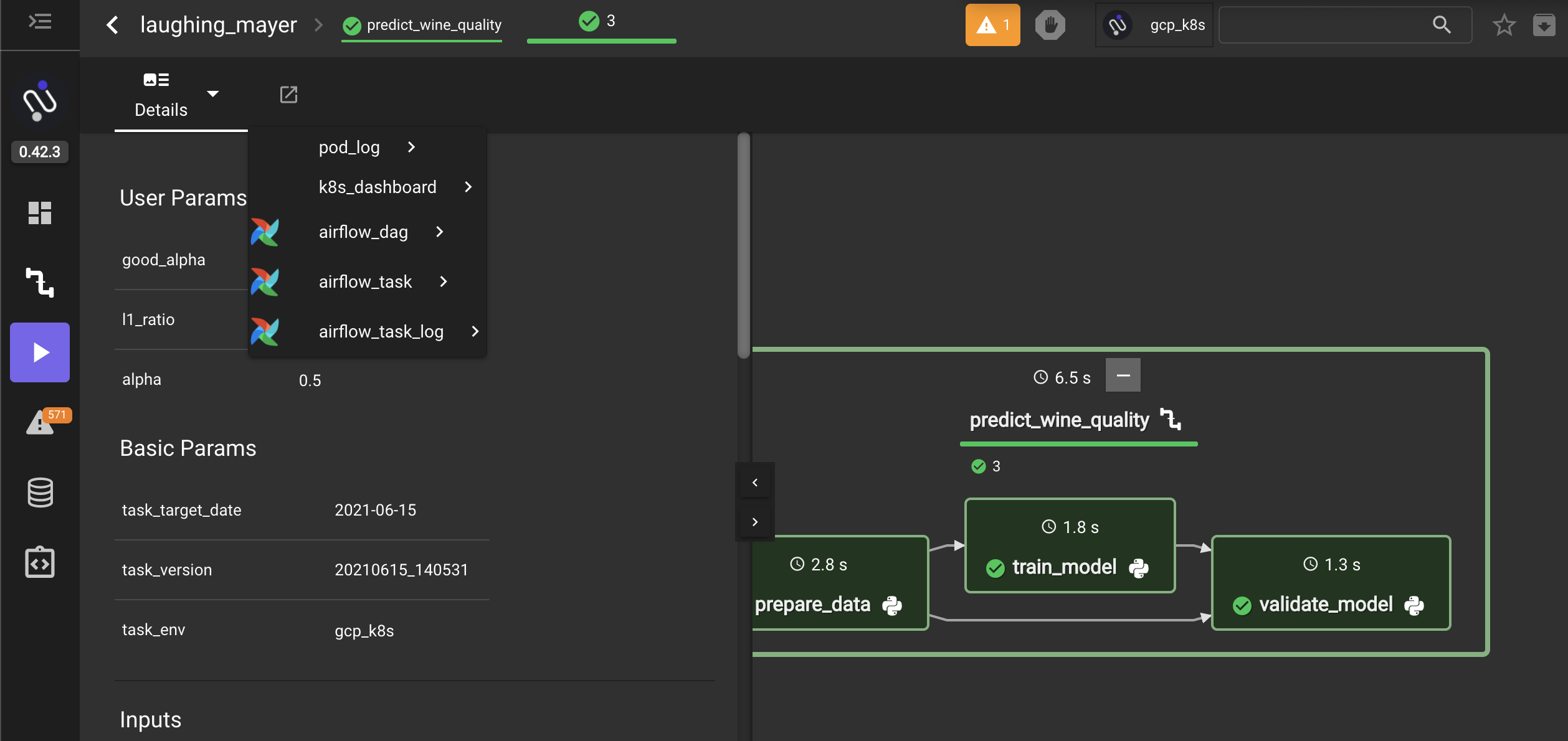Open the dashboard grid icon in sidebar
Image resolution: width=1568 pixels, height=741 pixels.
click(39, 213)
